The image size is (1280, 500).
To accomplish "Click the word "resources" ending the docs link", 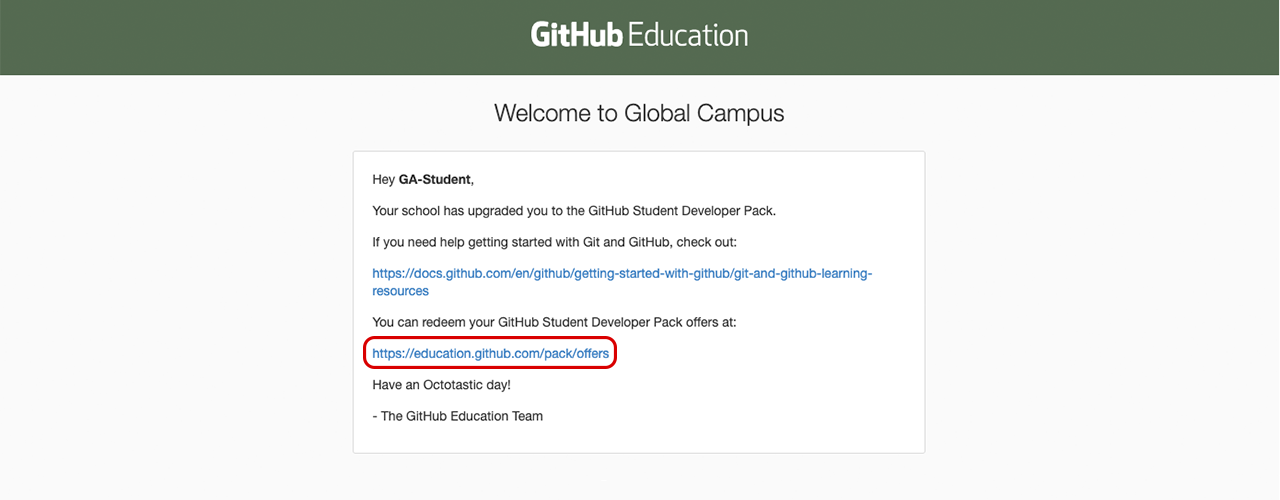I will click(400, 291).
